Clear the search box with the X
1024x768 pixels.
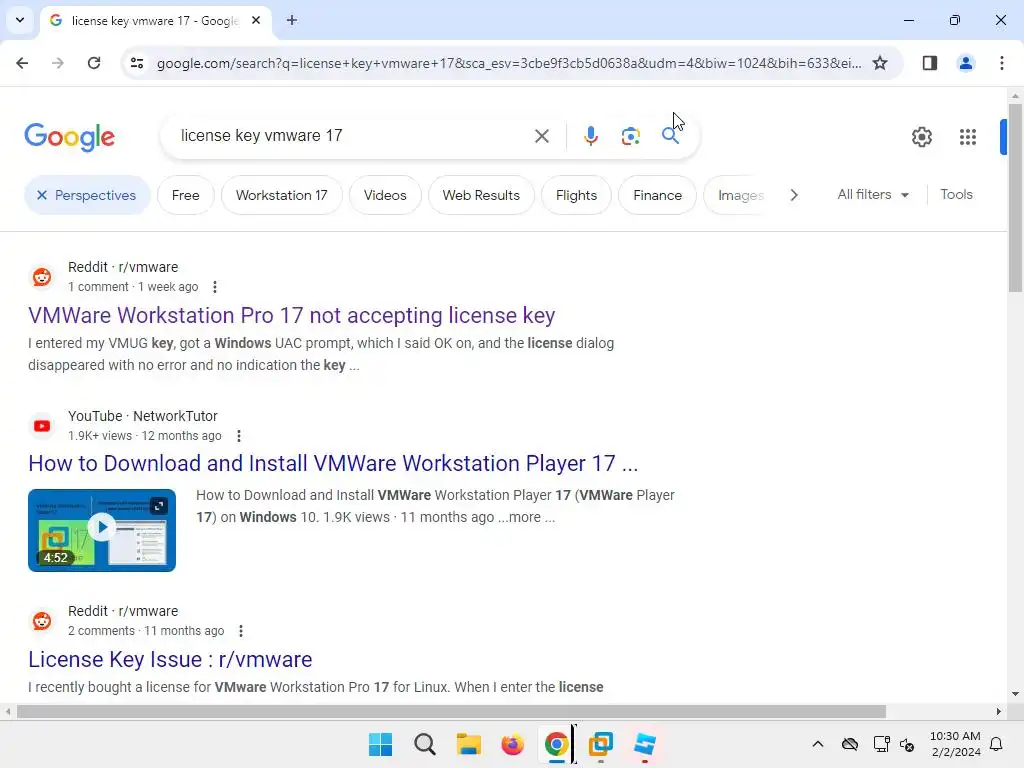pos(541,136)
